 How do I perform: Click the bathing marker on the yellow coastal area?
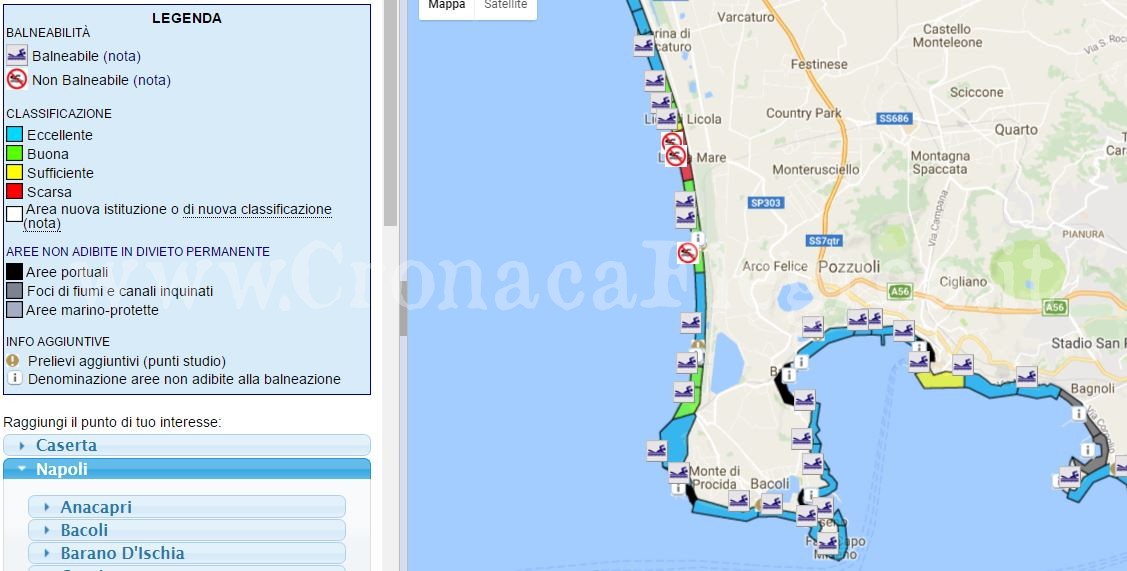tap(962, 365)
